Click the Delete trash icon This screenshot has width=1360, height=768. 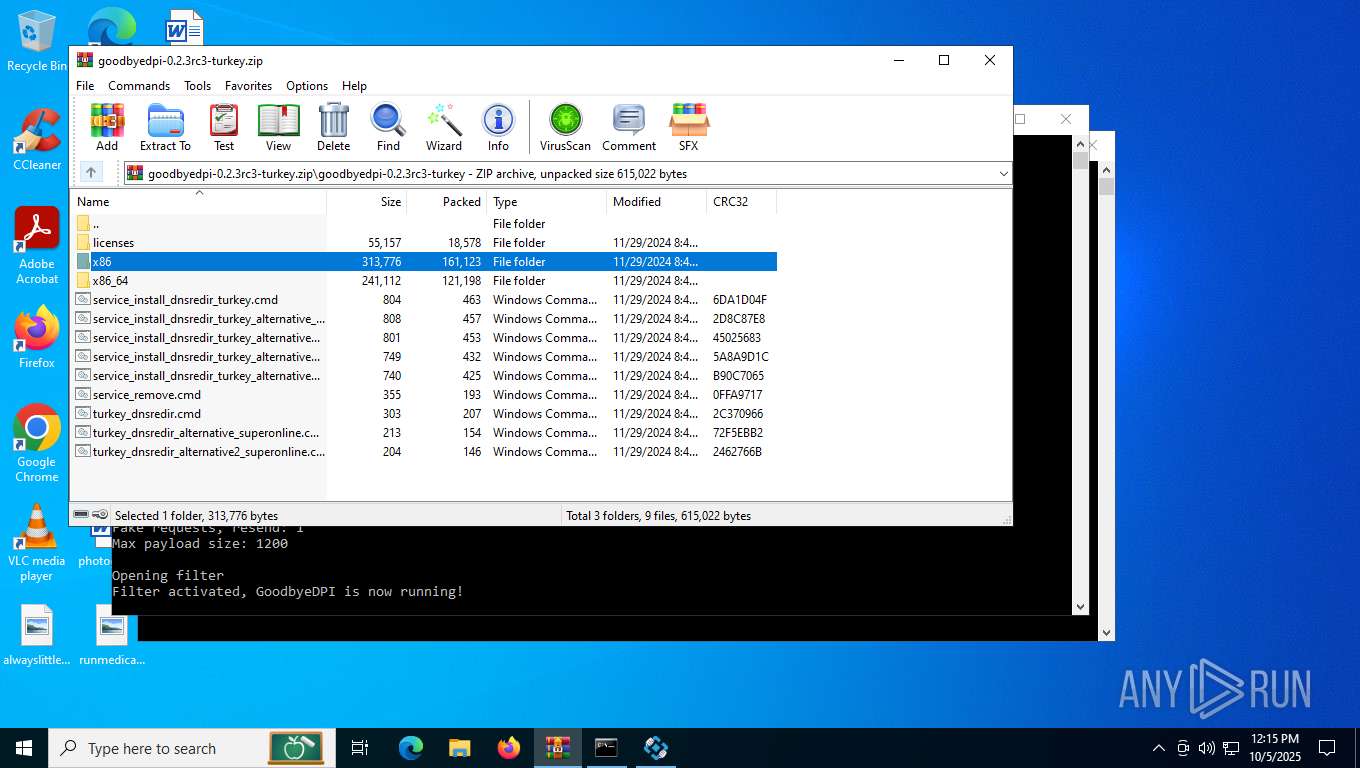[x=333, y=127]
